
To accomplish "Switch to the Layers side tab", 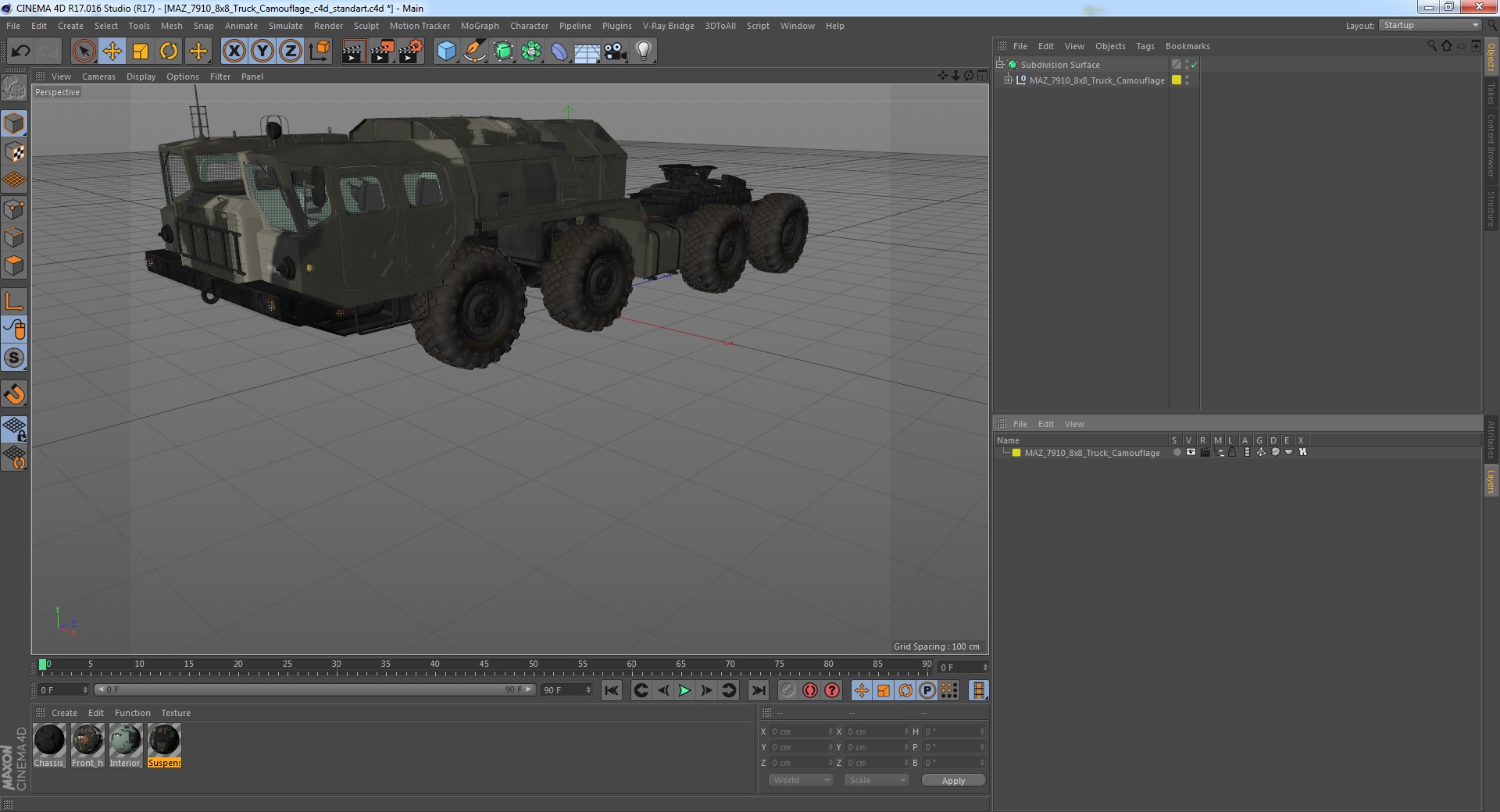I will (x=1491, y=481).
